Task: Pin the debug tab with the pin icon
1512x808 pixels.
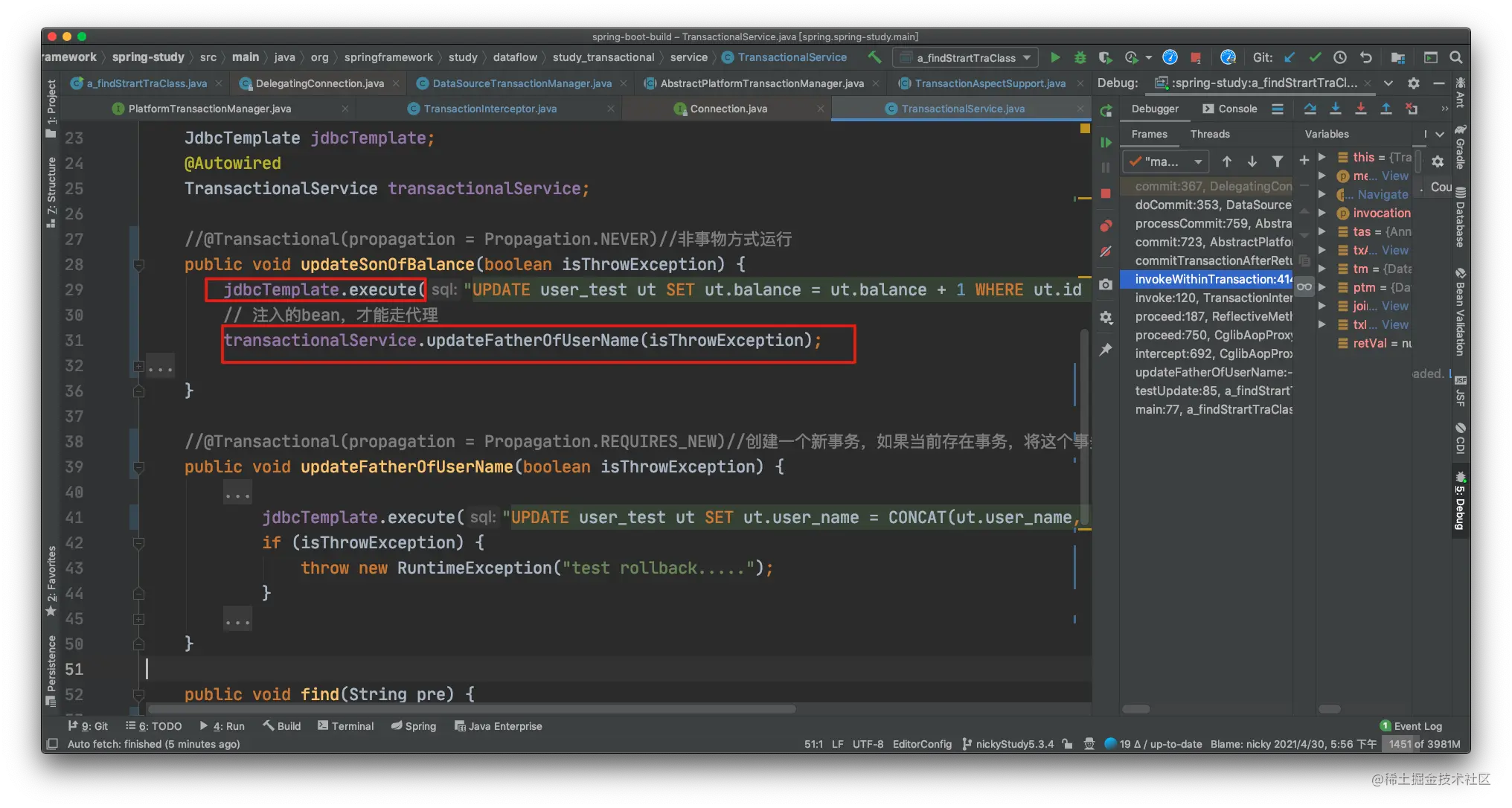Action: 1106,349
